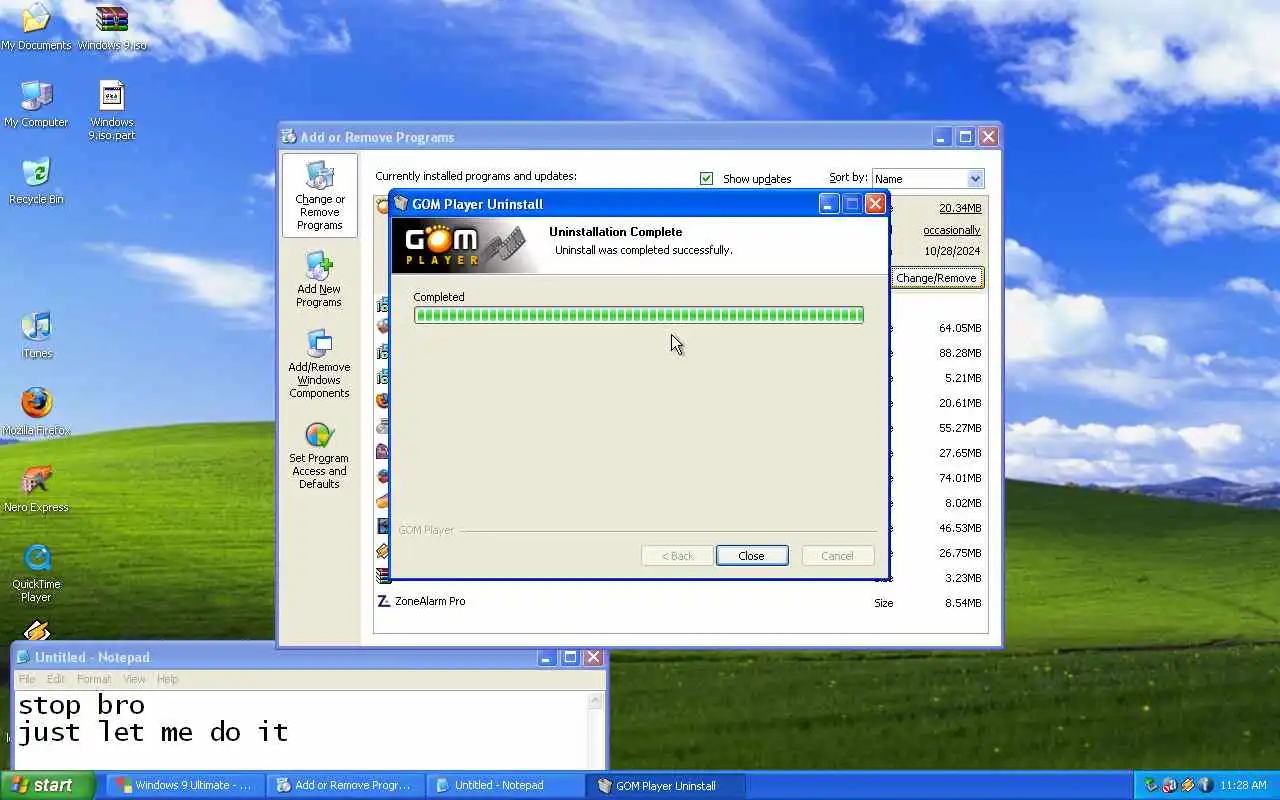Click the disabled Back button
Screen dimensions: 1280x800
(677, 556)
